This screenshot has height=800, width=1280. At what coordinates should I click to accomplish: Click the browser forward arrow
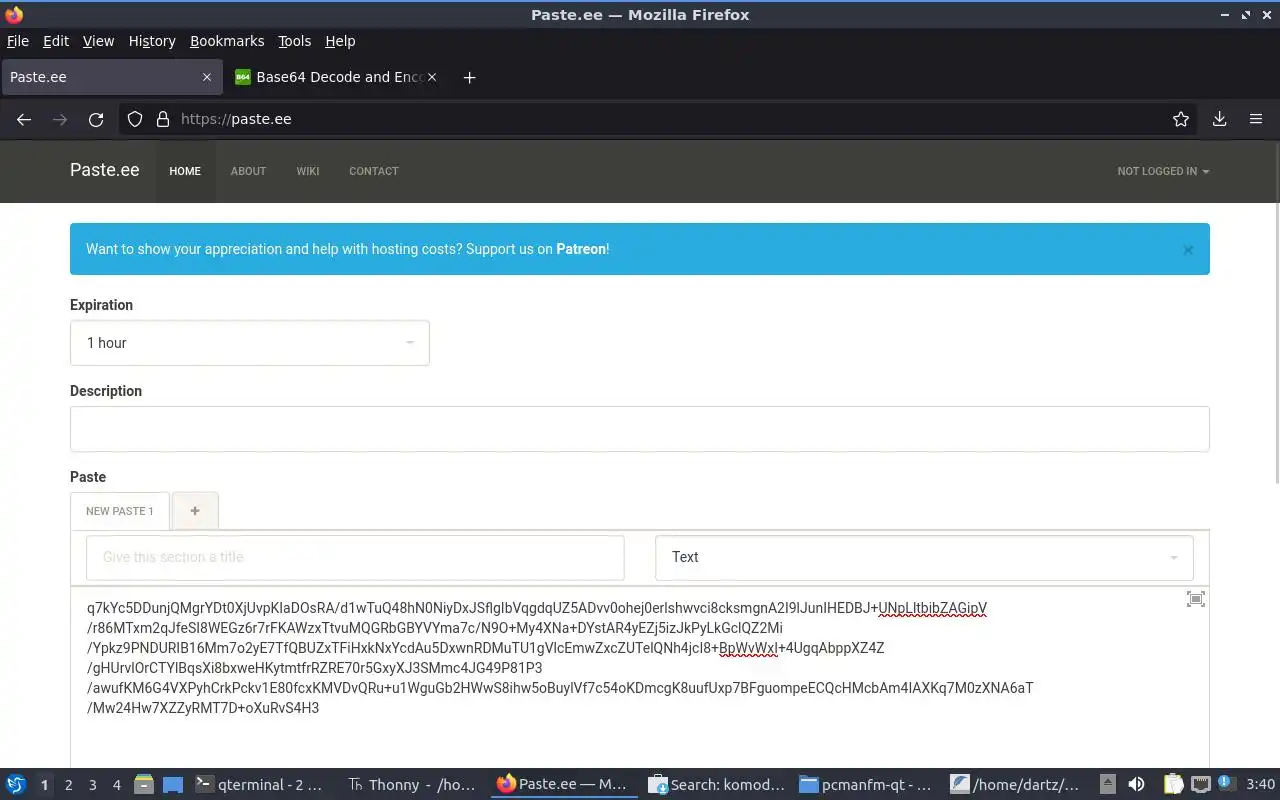tap(60, 119)
